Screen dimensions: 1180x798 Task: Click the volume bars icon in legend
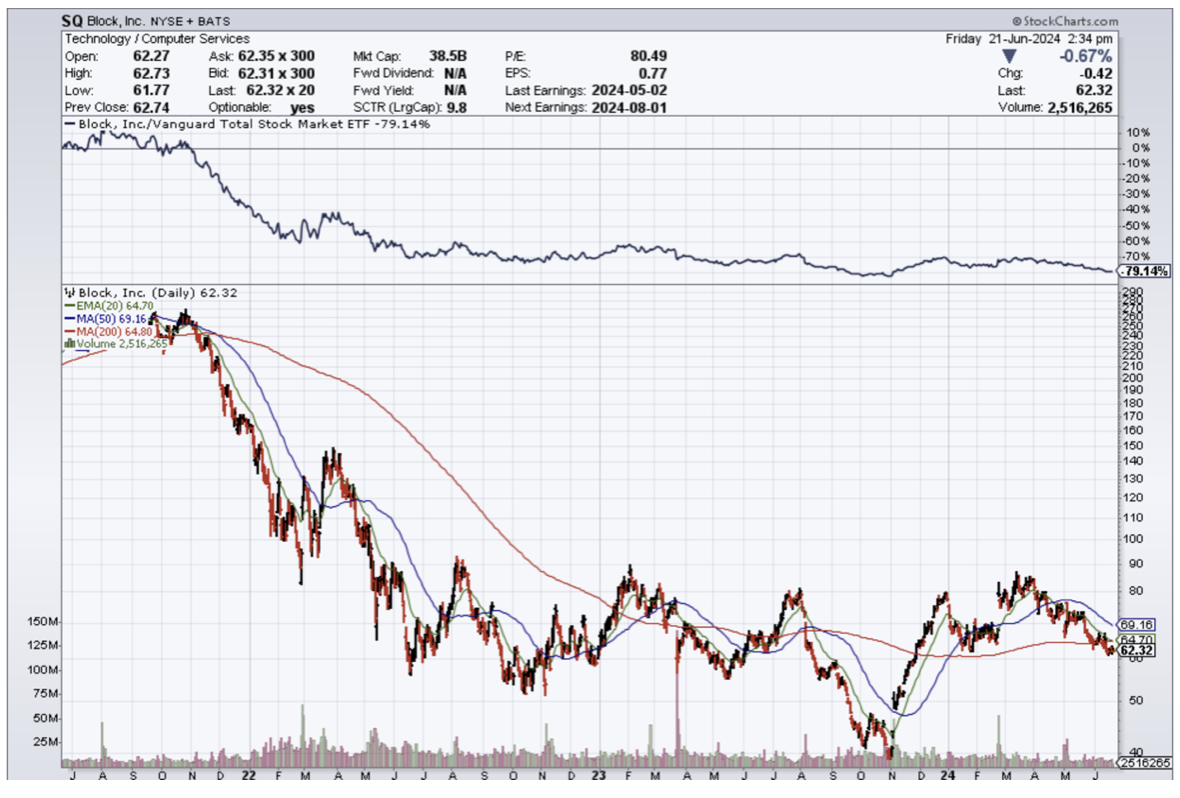[x=68, y=344]
